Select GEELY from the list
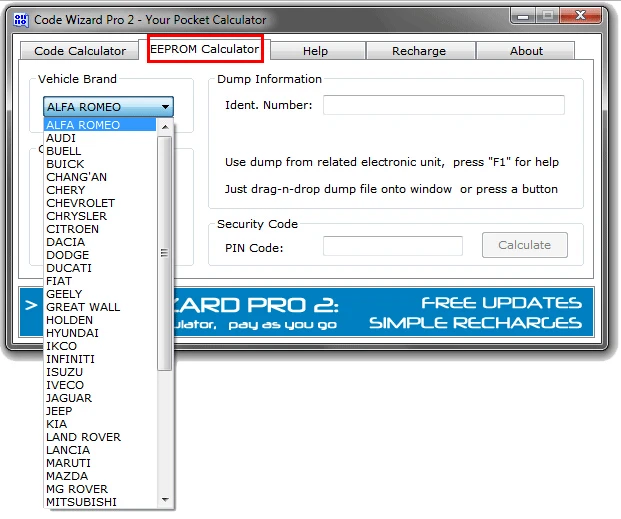Image resolution: width=621 pixels, height=519 pixels. [100, 294]
